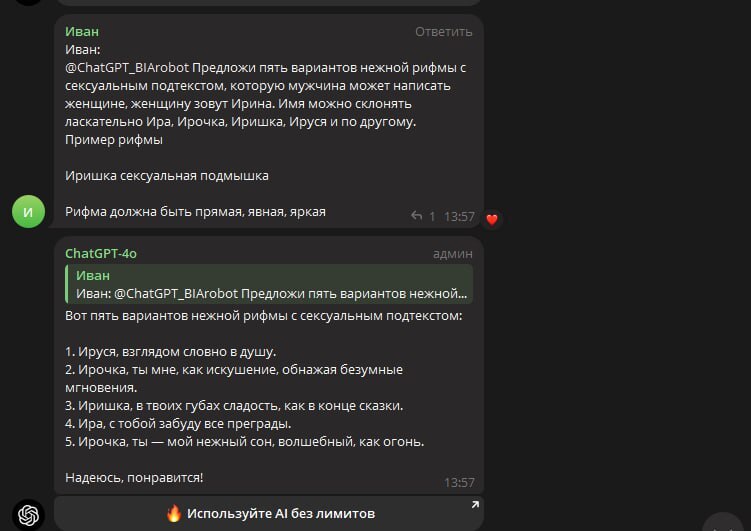Click the "Ответить" reply link
Image resolution: width=751 pixels, height=531 pixels.
click(x=444, y=32)
